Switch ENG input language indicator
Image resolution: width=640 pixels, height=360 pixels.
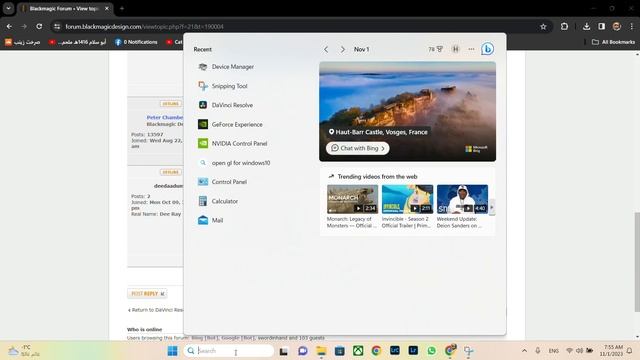553,351
